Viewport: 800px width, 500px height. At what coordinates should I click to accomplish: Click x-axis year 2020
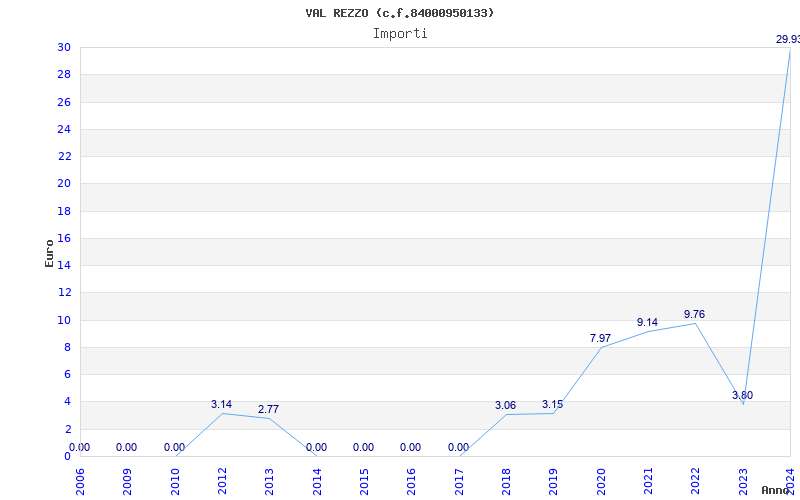tap(601, 482)
